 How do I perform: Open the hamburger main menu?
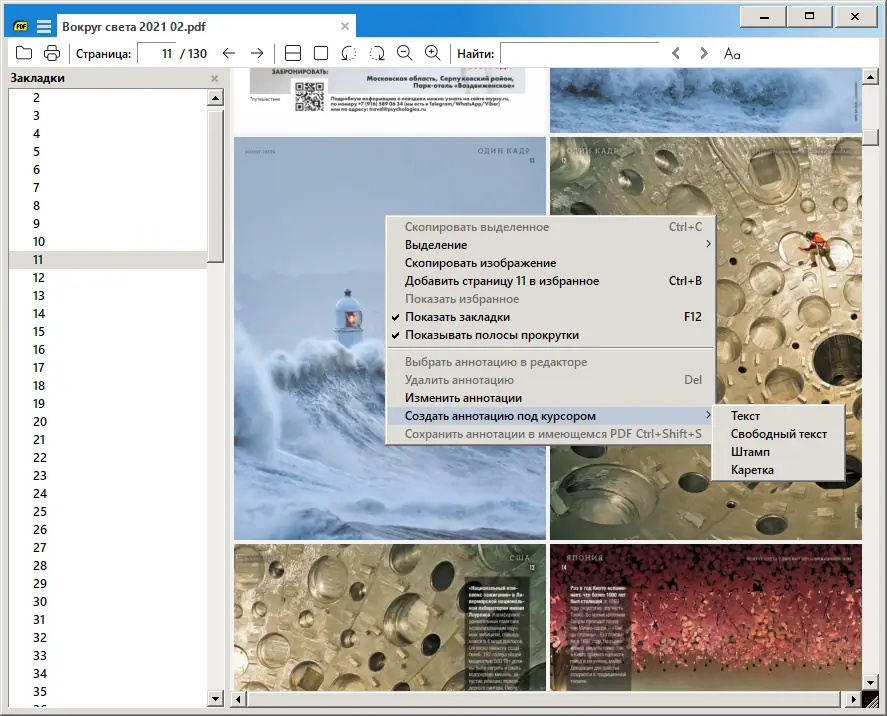pos(44,26)
